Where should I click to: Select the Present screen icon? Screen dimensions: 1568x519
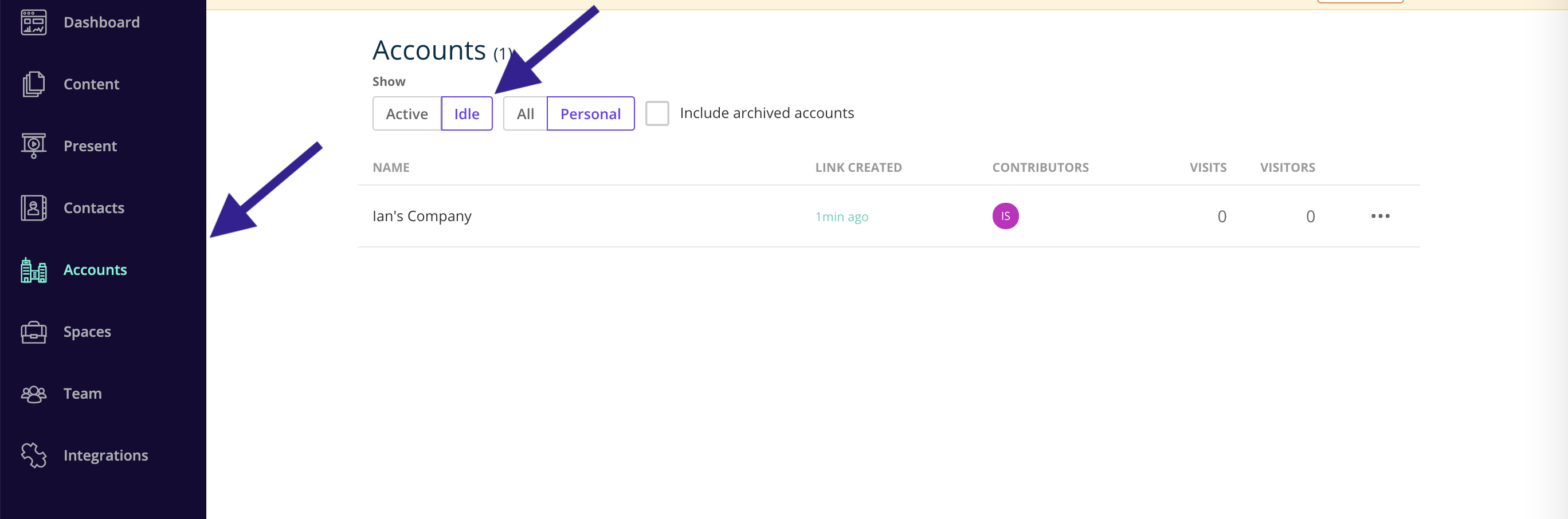33,146
